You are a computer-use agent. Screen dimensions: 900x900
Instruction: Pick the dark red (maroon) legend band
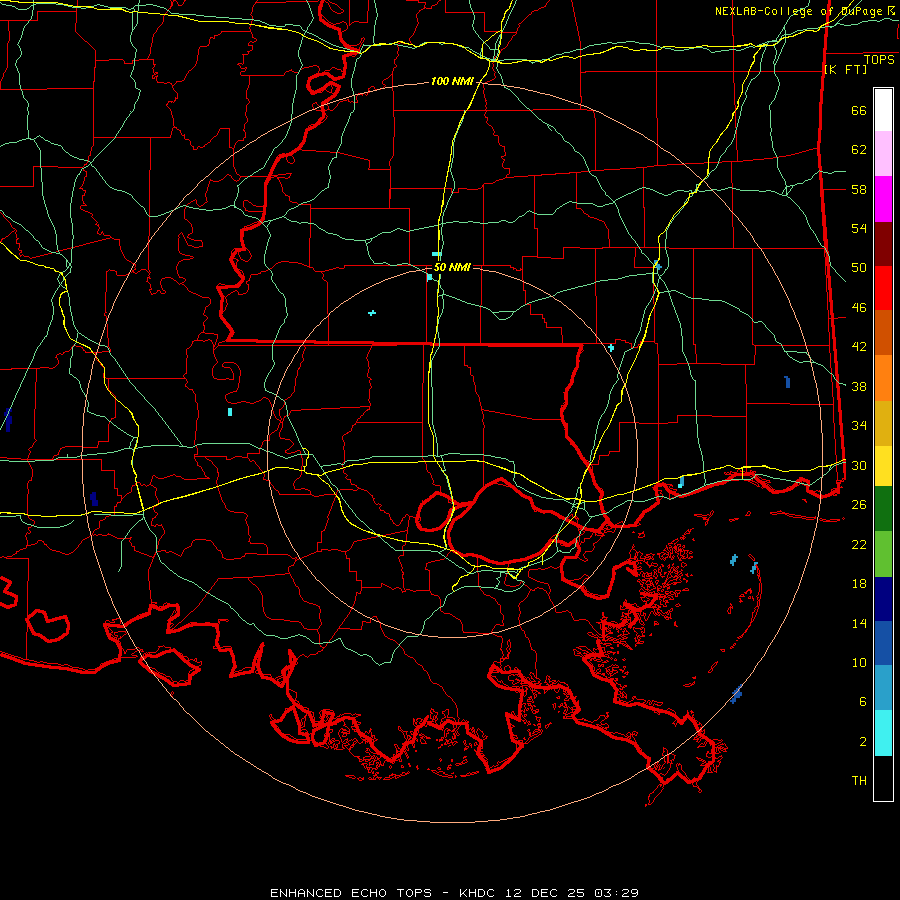pyautogui.click(x=883, y=244)
